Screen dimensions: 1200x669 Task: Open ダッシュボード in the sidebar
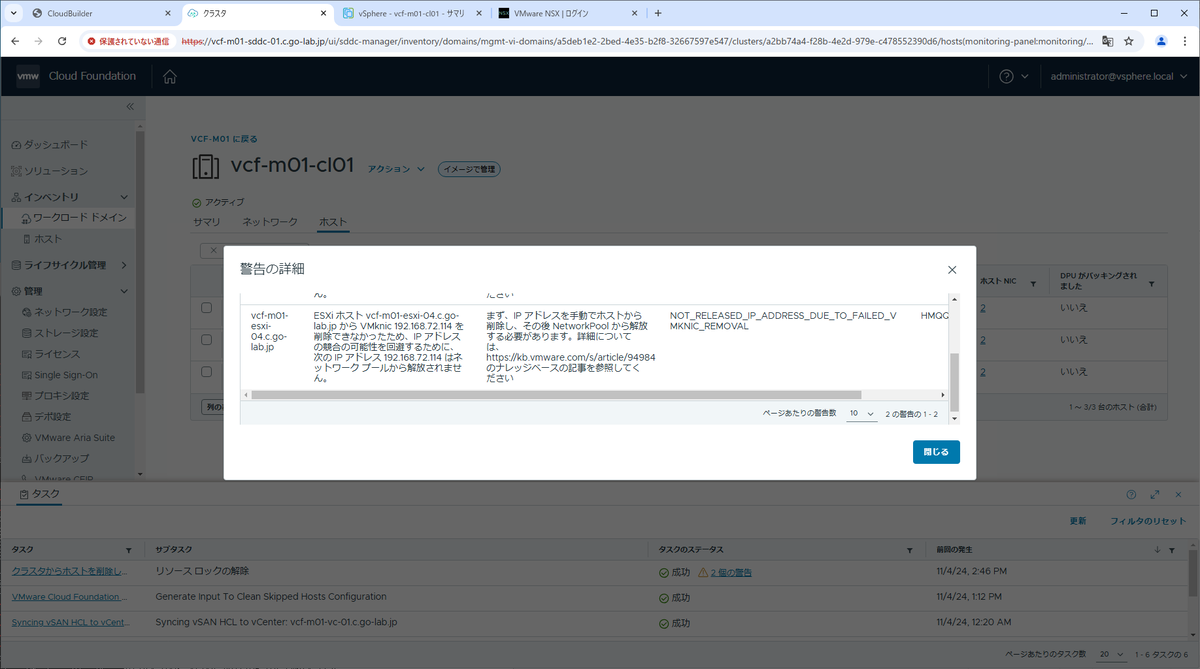coord(48,145)
